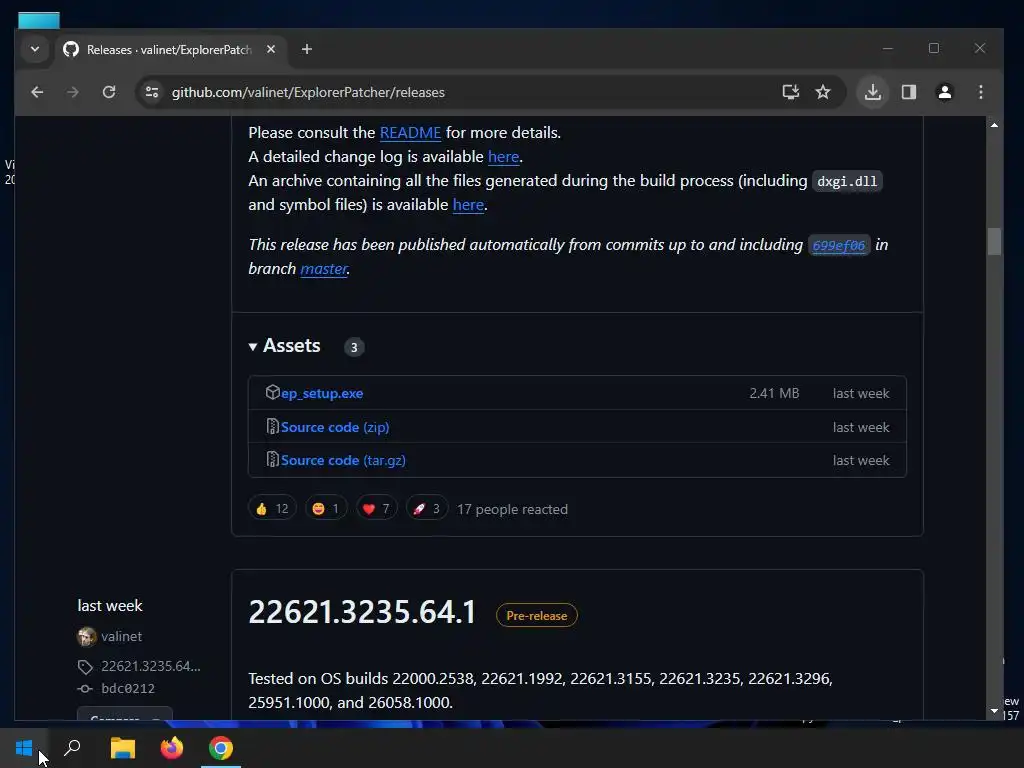Go back to the previous page

pos(37,92)
